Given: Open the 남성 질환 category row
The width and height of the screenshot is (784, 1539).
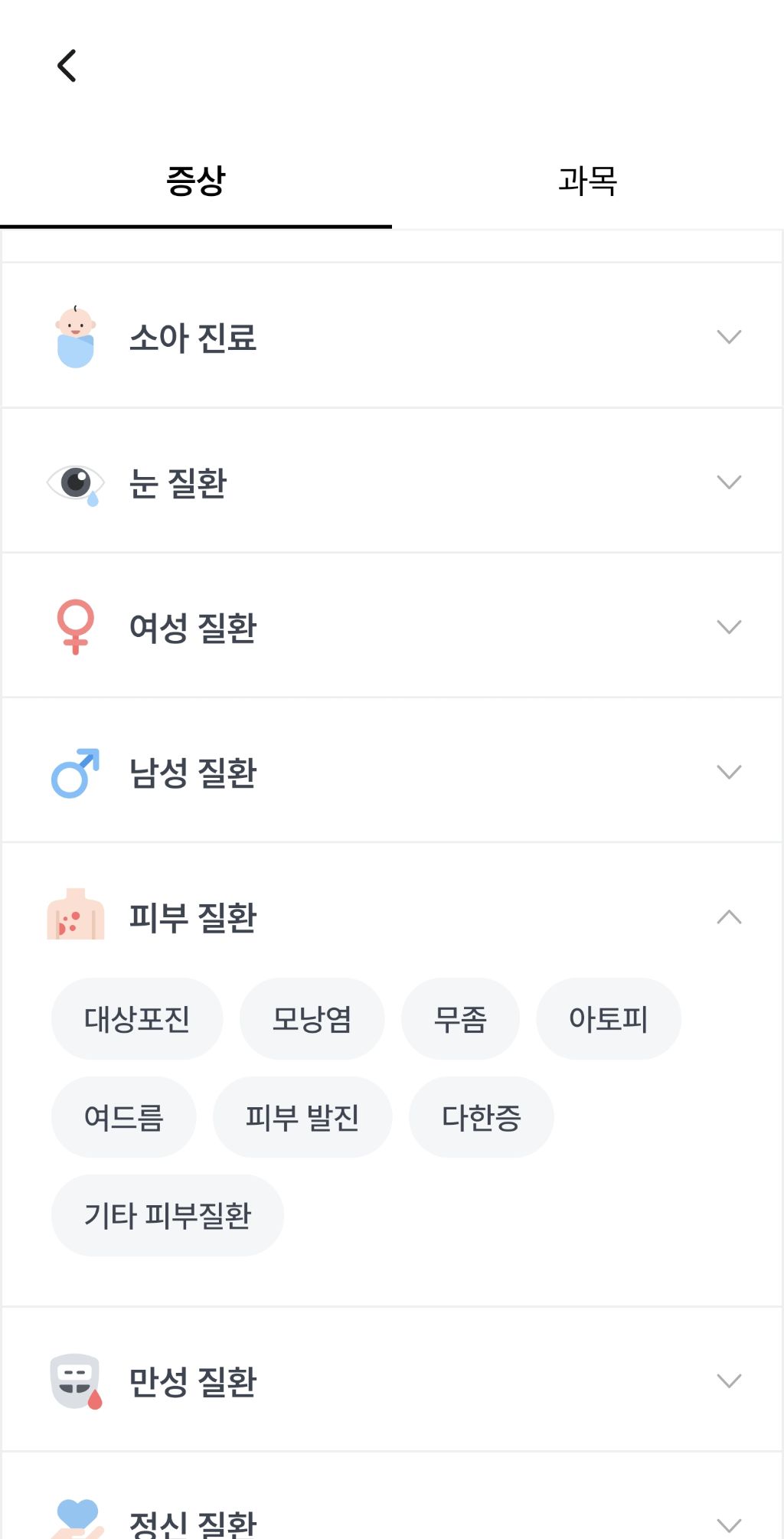Looking at the screenshot, I should tap(390, 773).
